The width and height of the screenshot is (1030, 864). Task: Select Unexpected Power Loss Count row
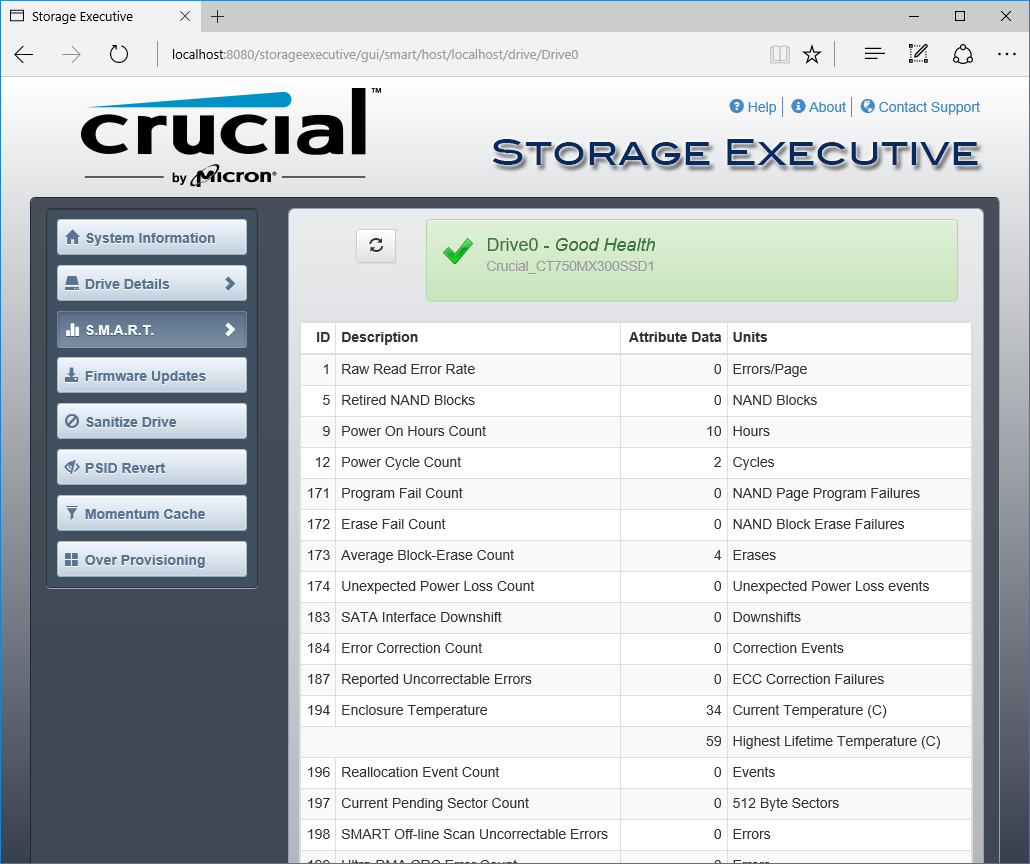(636, 586)
